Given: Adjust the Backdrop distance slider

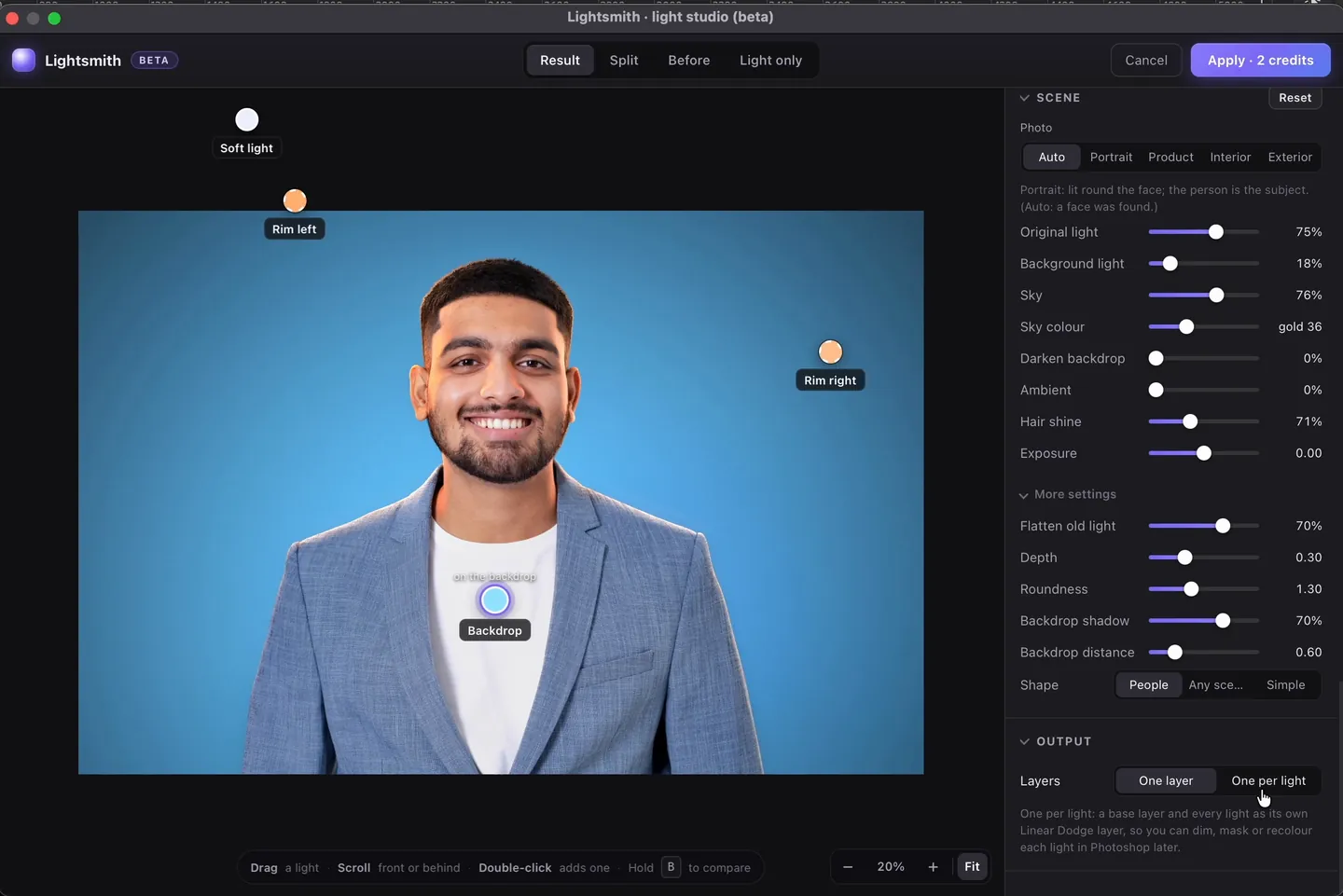Looking at the screenshot, I should point(1204,653).
